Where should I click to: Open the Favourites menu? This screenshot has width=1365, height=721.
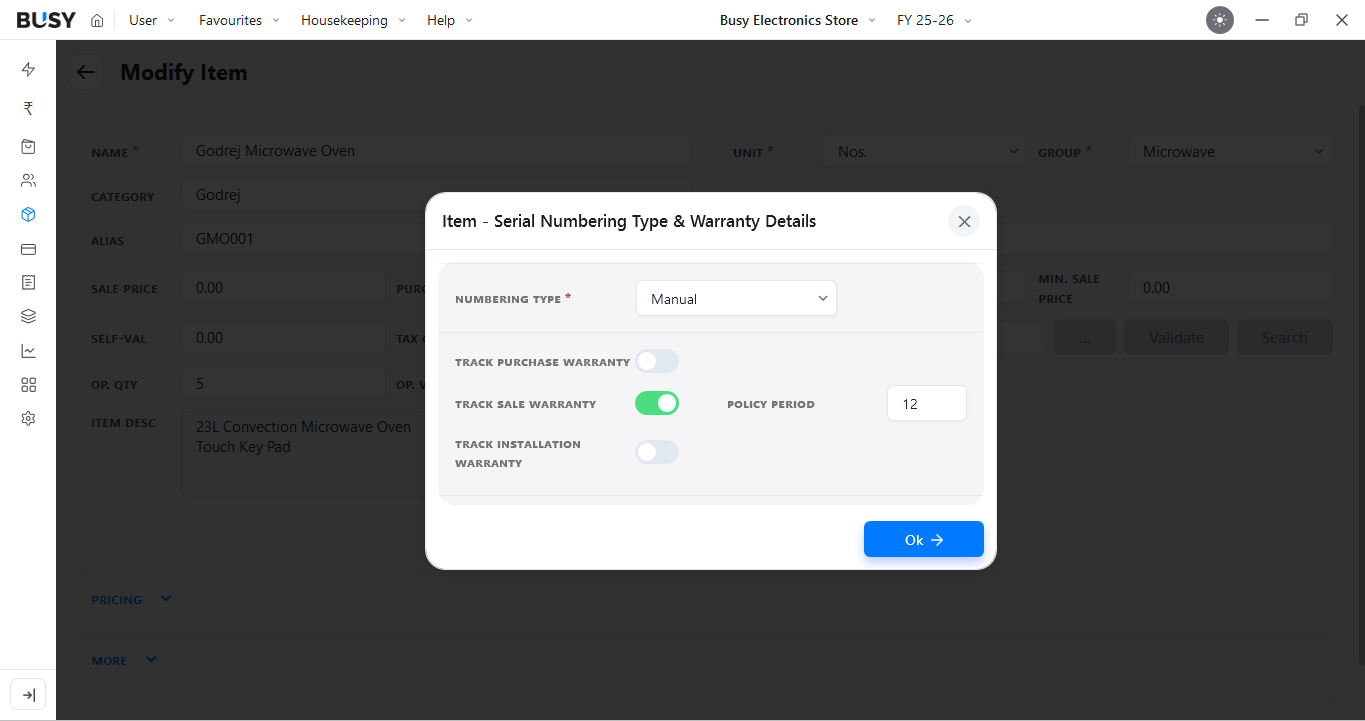(x=239, y=20)
